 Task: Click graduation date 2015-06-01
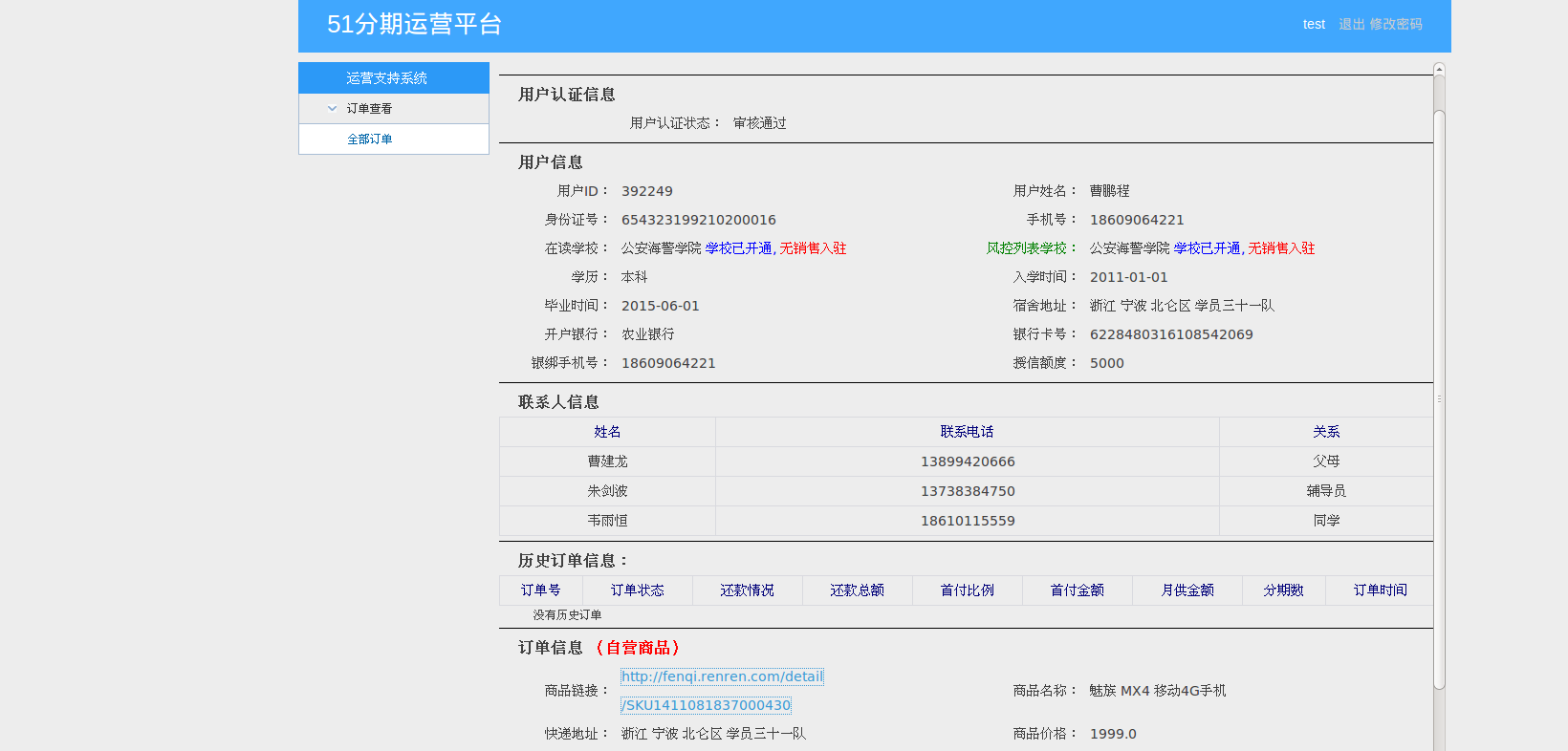pos(661,306)
